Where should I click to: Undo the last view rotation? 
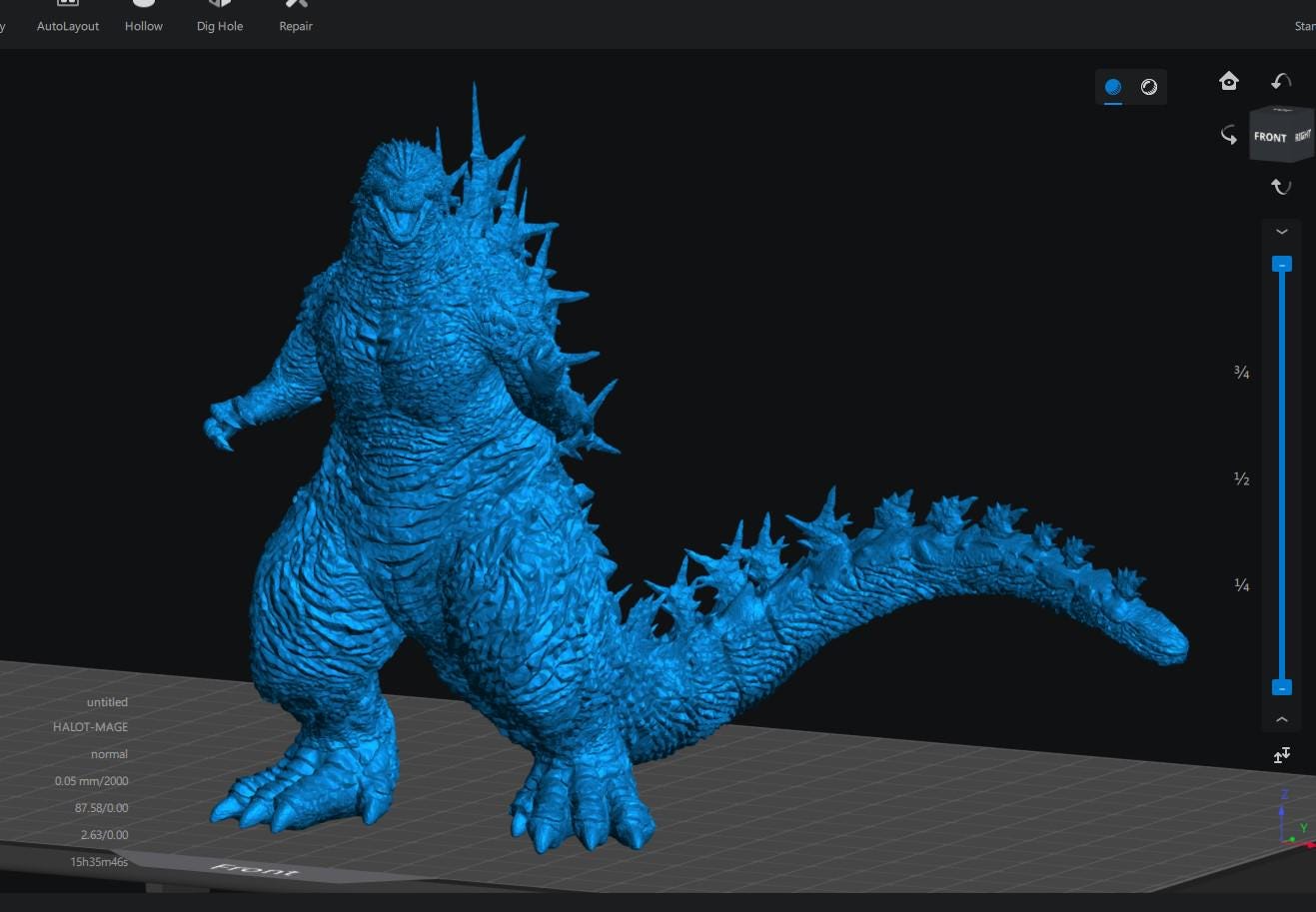pyautogui.click(x=1280, y=81)
